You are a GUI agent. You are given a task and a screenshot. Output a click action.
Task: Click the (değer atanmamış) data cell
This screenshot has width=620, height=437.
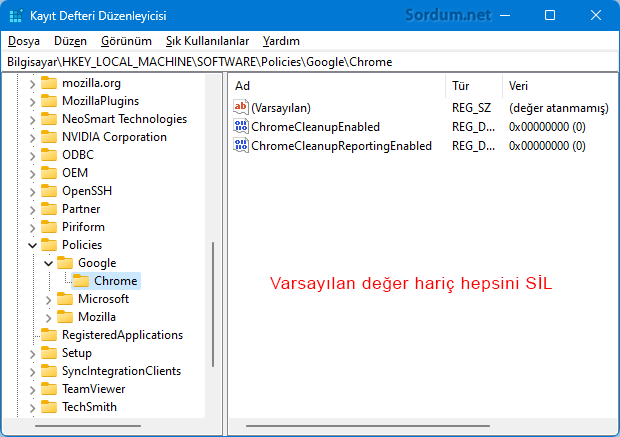click(x=559, y=108)
